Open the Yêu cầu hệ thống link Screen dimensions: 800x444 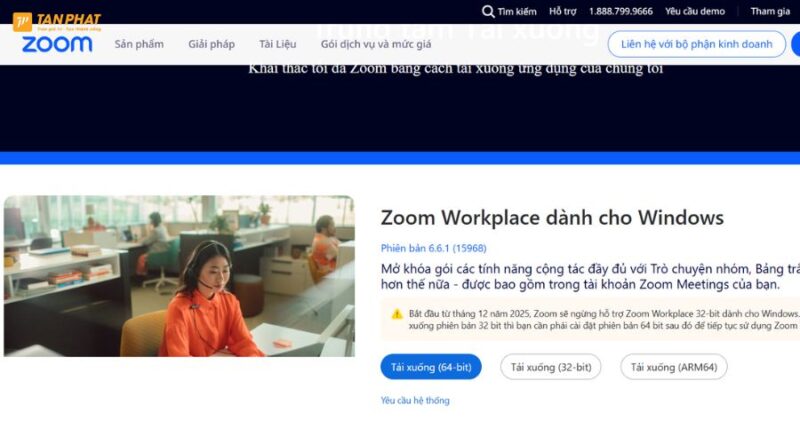(x=415, y=401)
